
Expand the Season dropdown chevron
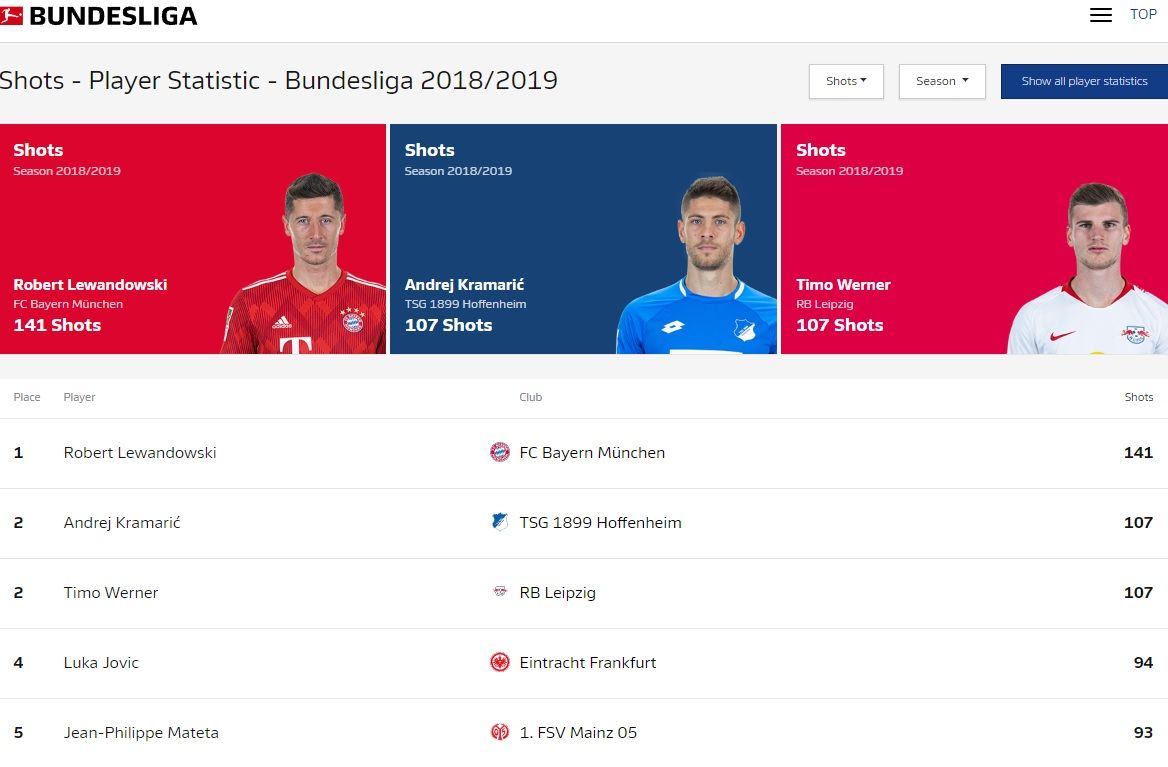[967, 81]
